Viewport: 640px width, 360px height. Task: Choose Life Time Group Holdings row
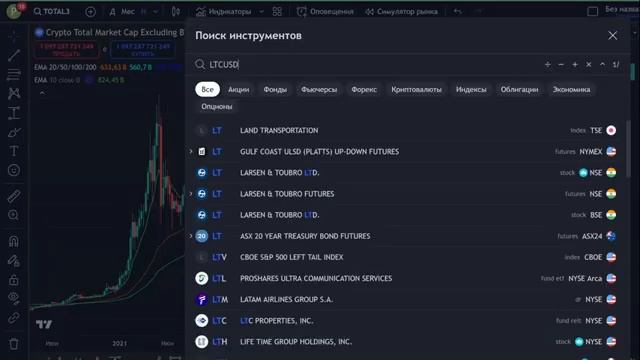point(406,342)
